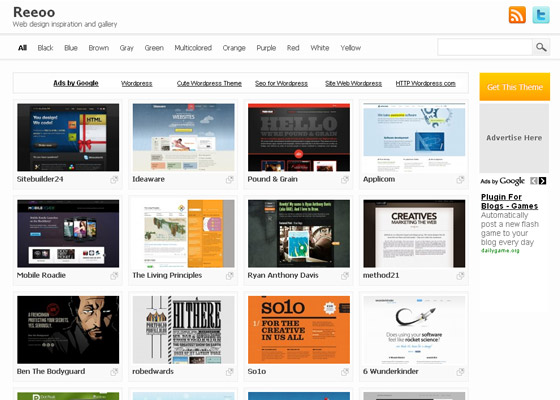Filter gallery by Red
The height and width of the screenshot is (400, 560).
coord(293,48)
